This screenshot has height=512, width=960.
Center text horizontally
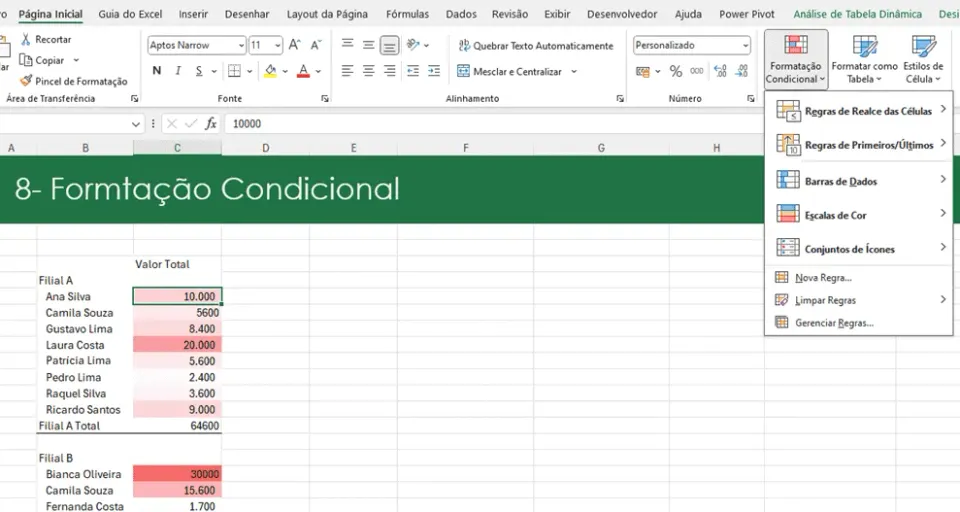coord(369,71)
